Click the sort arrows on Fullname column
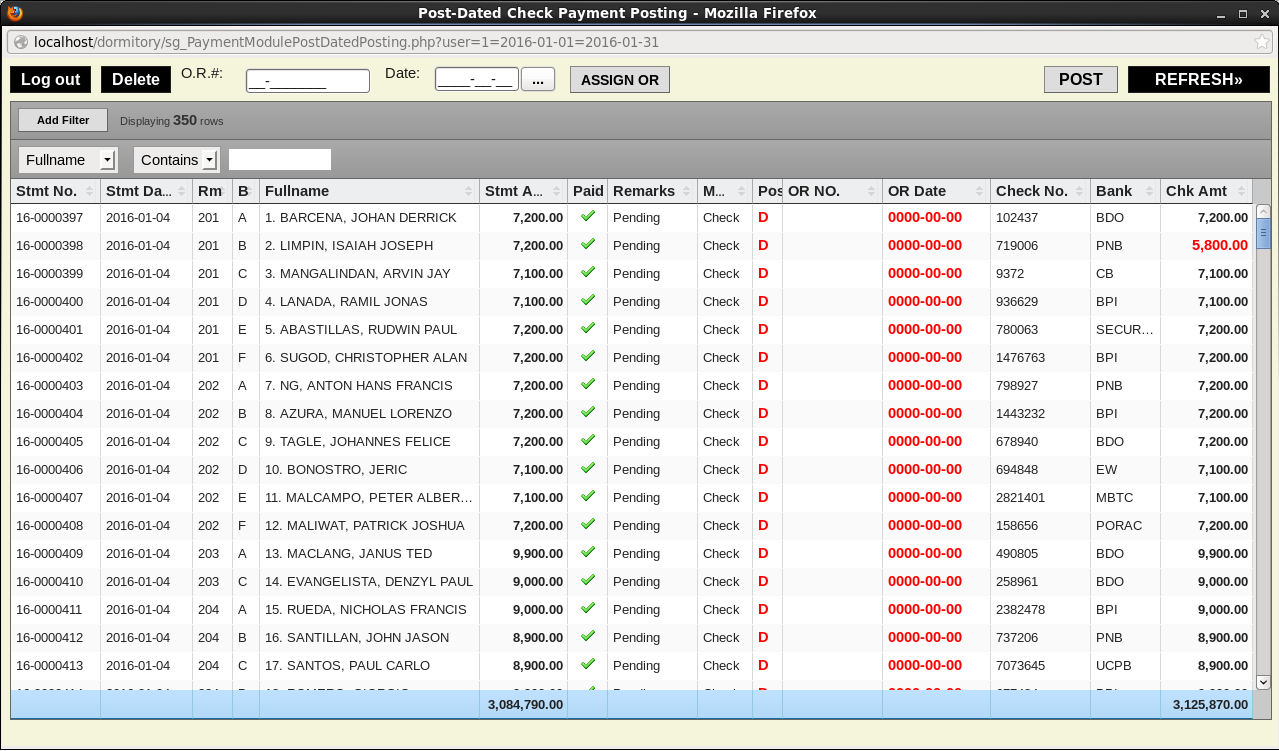The height and width of the screenshot is (751, 1279). pyautogui.click(x=468, y=191)
